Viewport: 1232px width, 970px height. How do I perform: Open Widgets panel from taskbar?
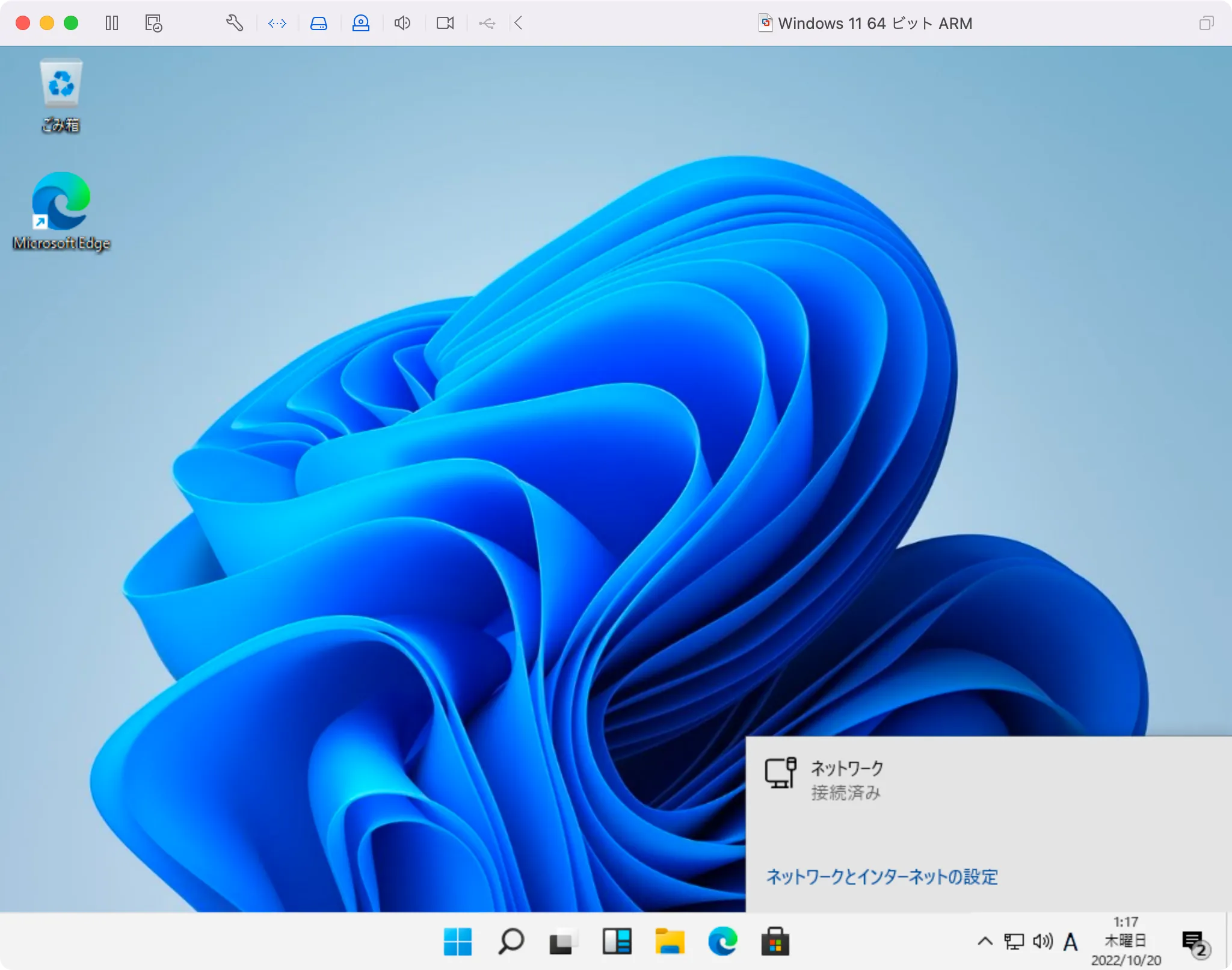point(617,941)
